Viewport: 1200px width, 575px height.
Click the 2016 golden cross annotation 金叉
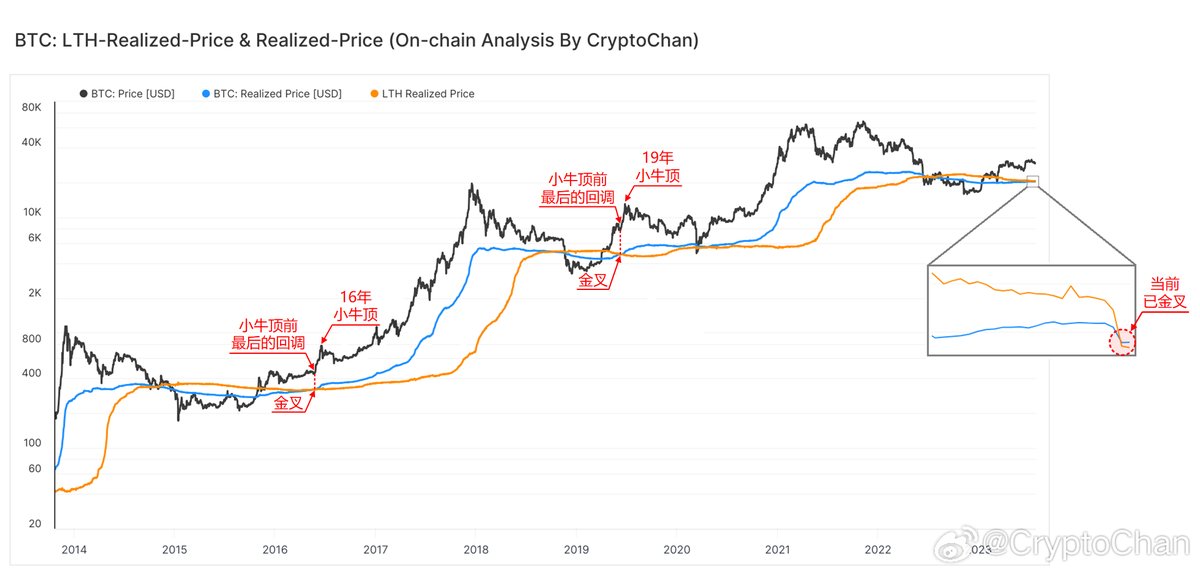click(288, 404)
